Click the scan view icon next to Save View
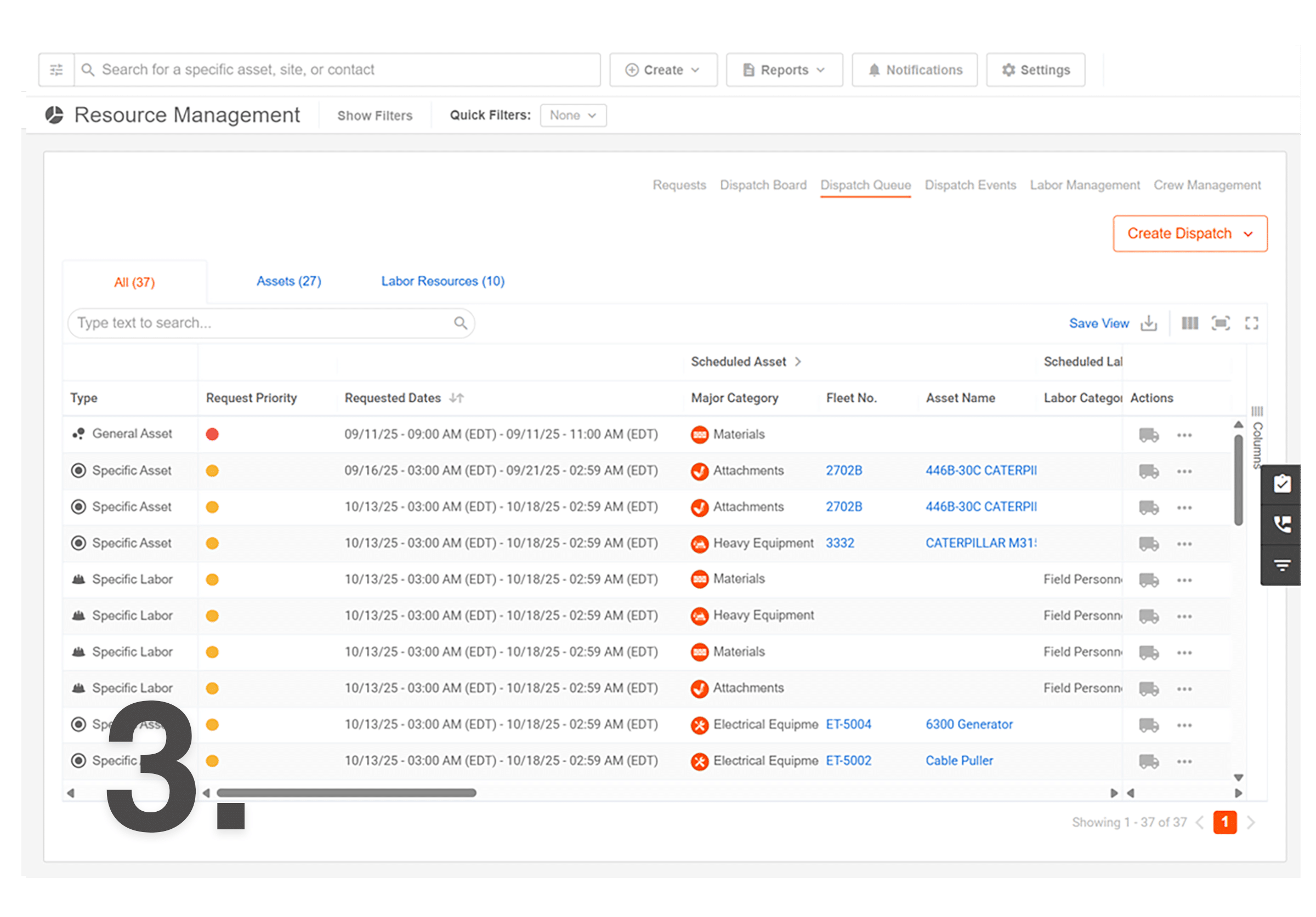Viewport: 1316px width, 917px height. pyautogui.click(x=1222, y=323)
